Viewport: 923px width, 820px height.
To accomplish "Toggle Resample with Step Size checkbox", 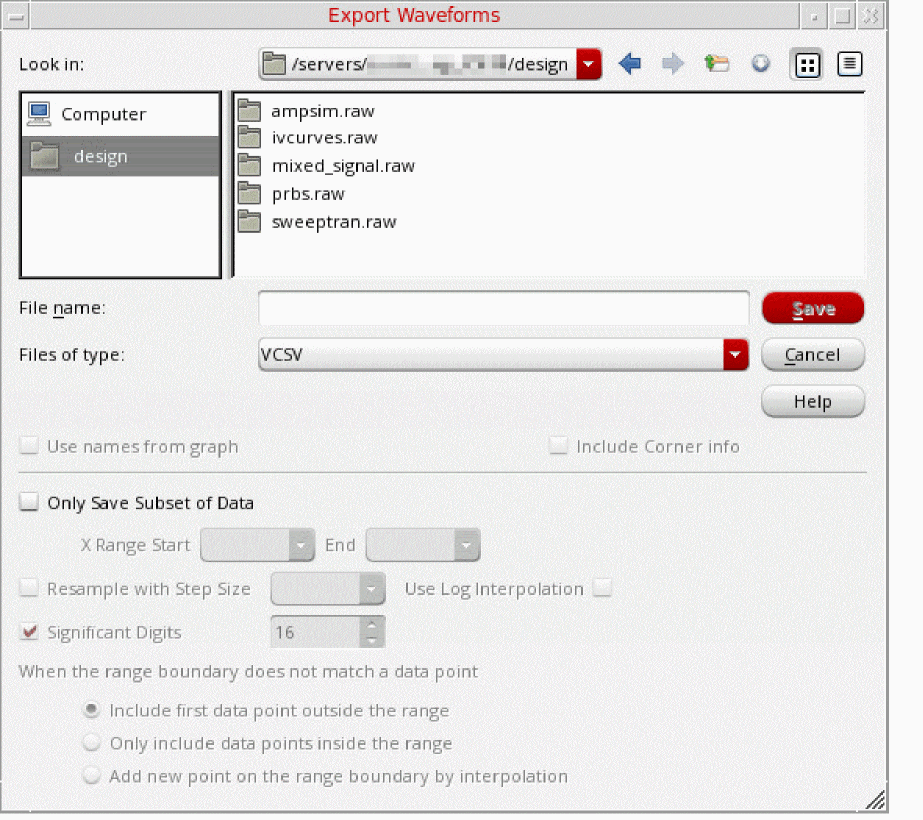I will click(x=29, y=588).
